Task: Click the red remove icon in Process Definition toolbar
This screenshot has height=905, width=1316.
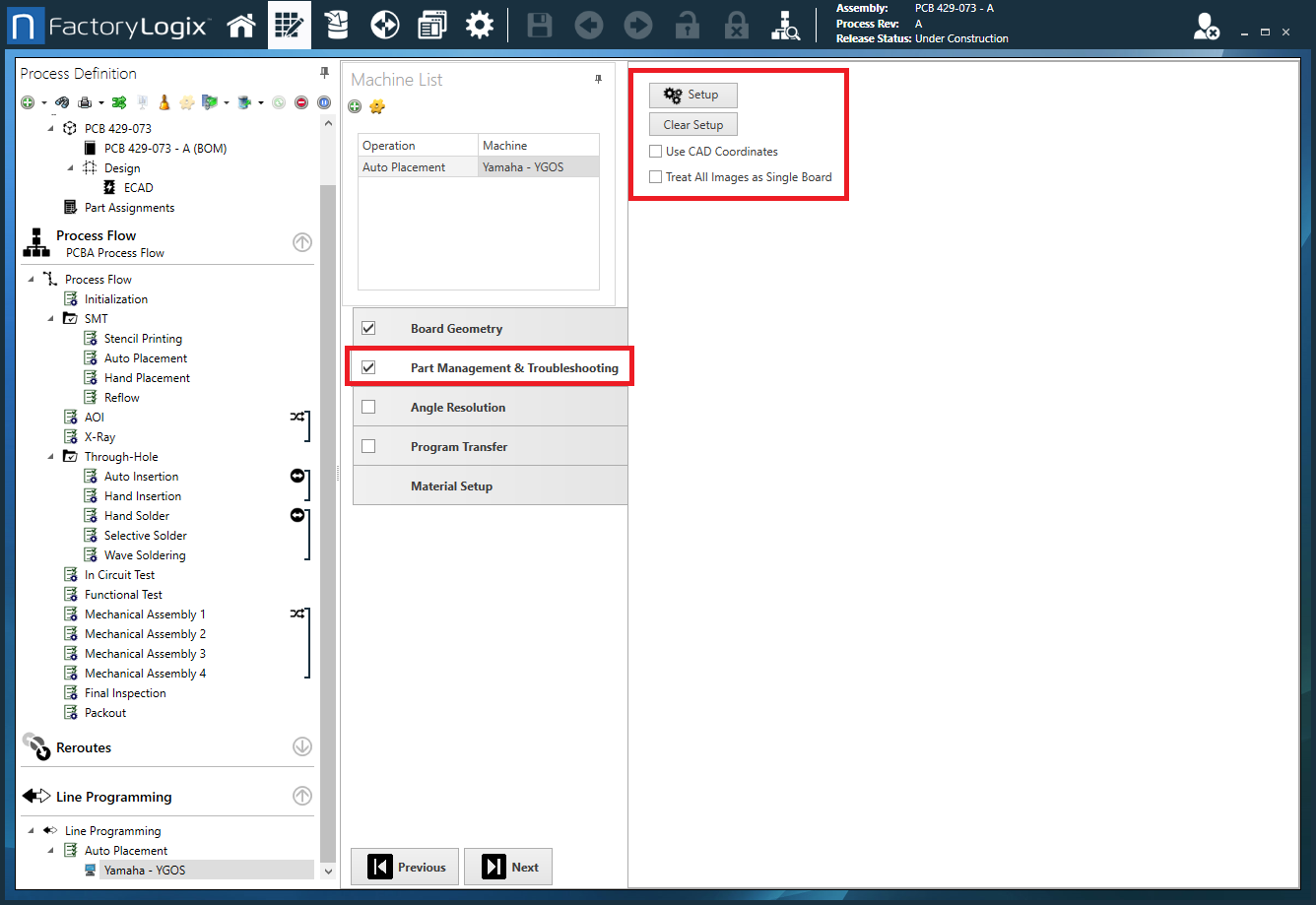Action: (x=301, y=102)
